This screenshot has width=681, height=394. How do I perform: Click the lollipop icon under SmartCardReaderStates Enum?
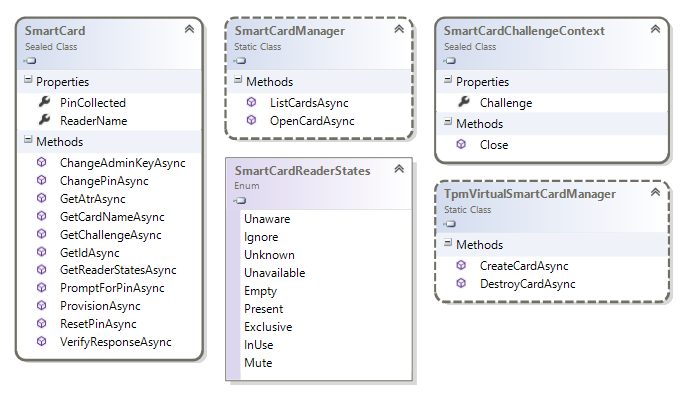click(240, 201)
